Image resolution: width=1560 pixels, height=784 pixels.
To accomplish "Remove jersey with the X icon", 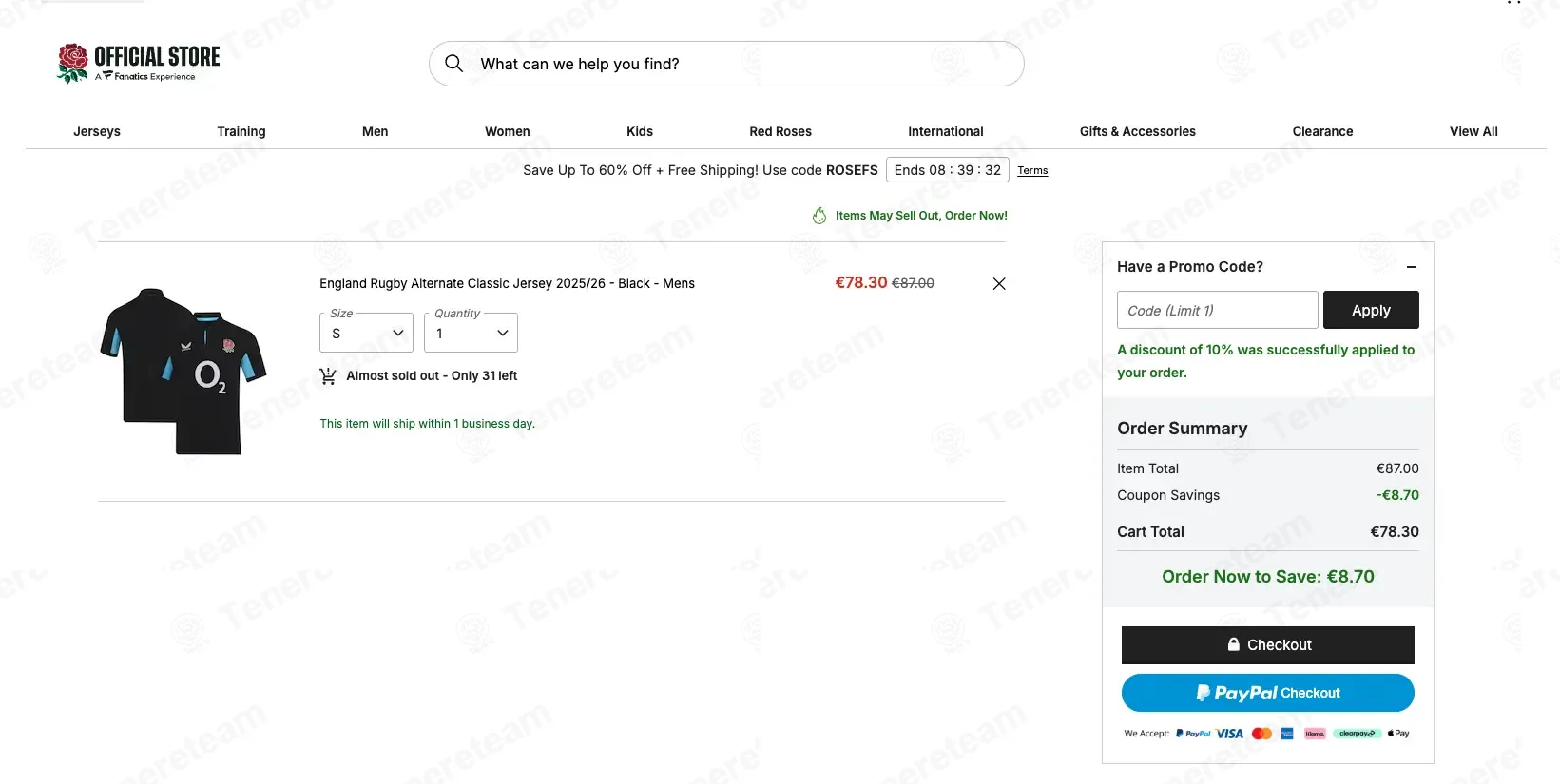I will [999, 284].
